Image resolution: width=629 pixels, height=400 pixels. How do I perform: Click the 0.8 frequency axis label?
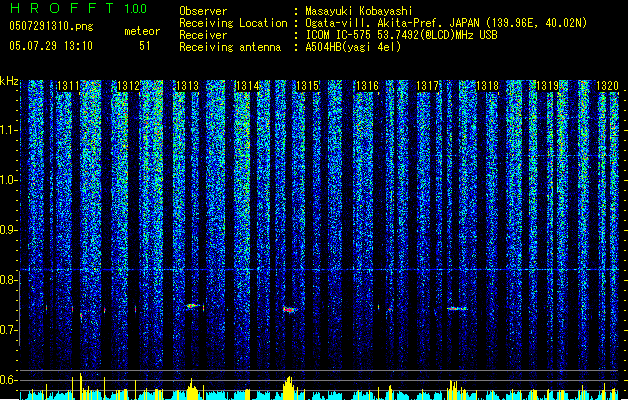(x=8, y=280)
